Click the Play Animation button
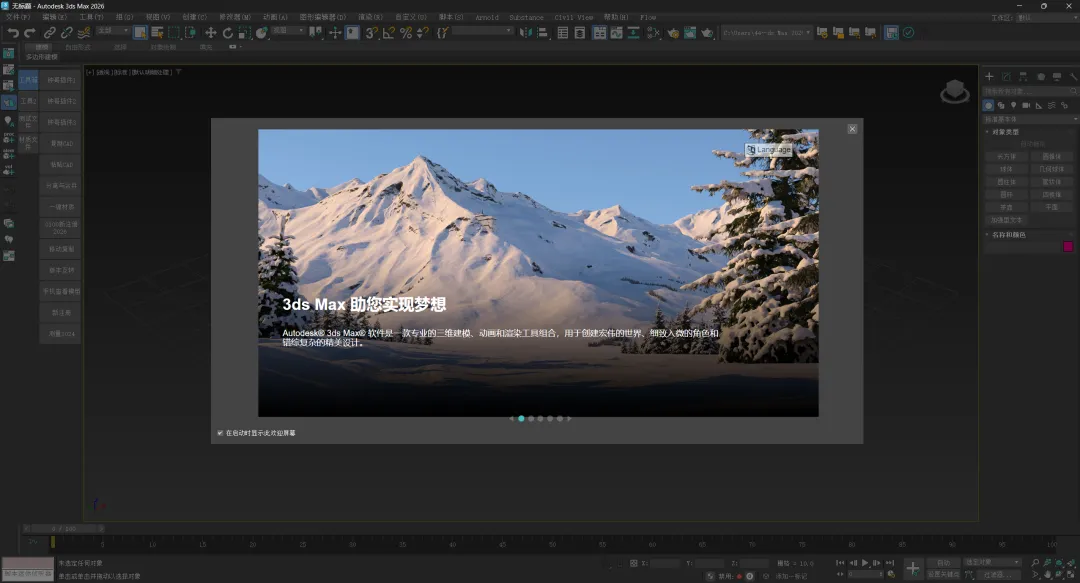This screenshot has height=583, width=1080. 865,563
